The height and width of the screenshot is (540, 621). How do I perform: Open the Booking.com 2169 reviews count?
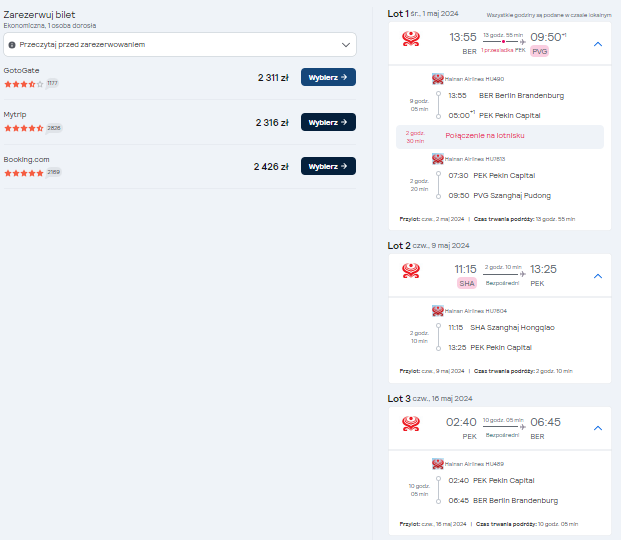click(x=53, y=172)
